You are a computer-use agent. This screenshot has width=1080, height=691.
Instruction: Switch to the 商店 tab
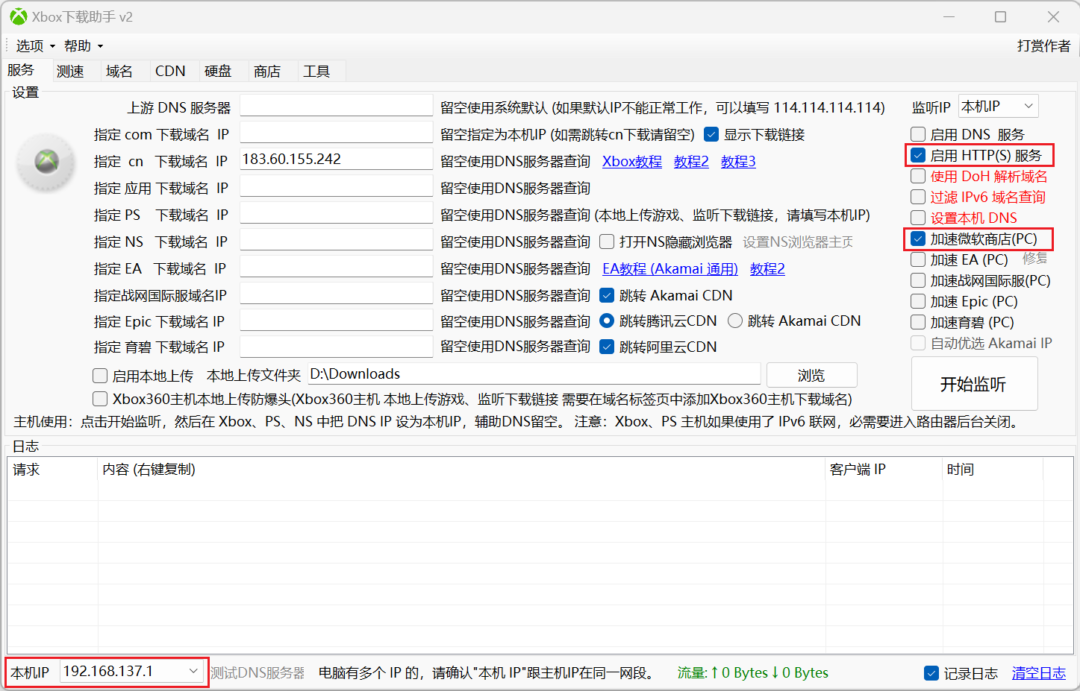click(266, 70)
